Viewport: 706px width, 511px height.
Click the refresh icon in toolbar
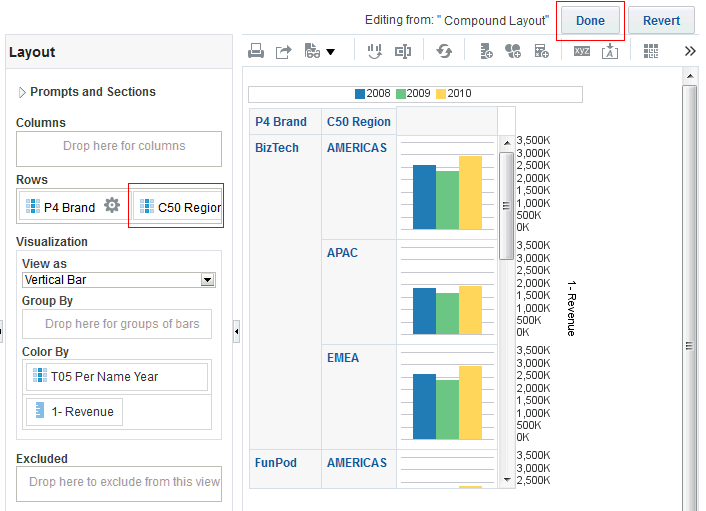(x=444, y=50)
